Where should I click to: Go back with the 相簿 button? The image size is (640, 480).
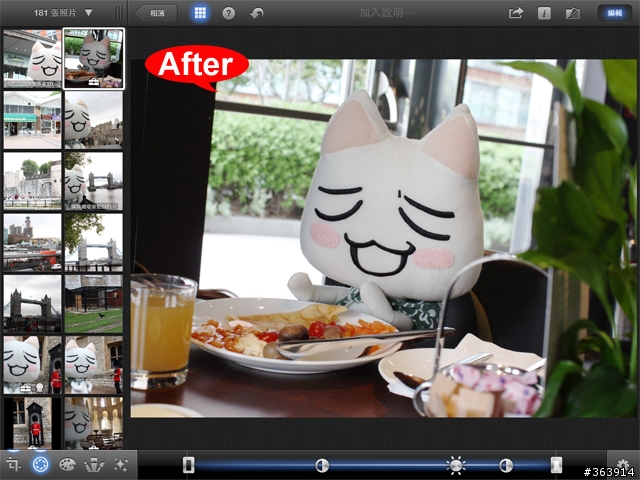[x=156, y=13]
